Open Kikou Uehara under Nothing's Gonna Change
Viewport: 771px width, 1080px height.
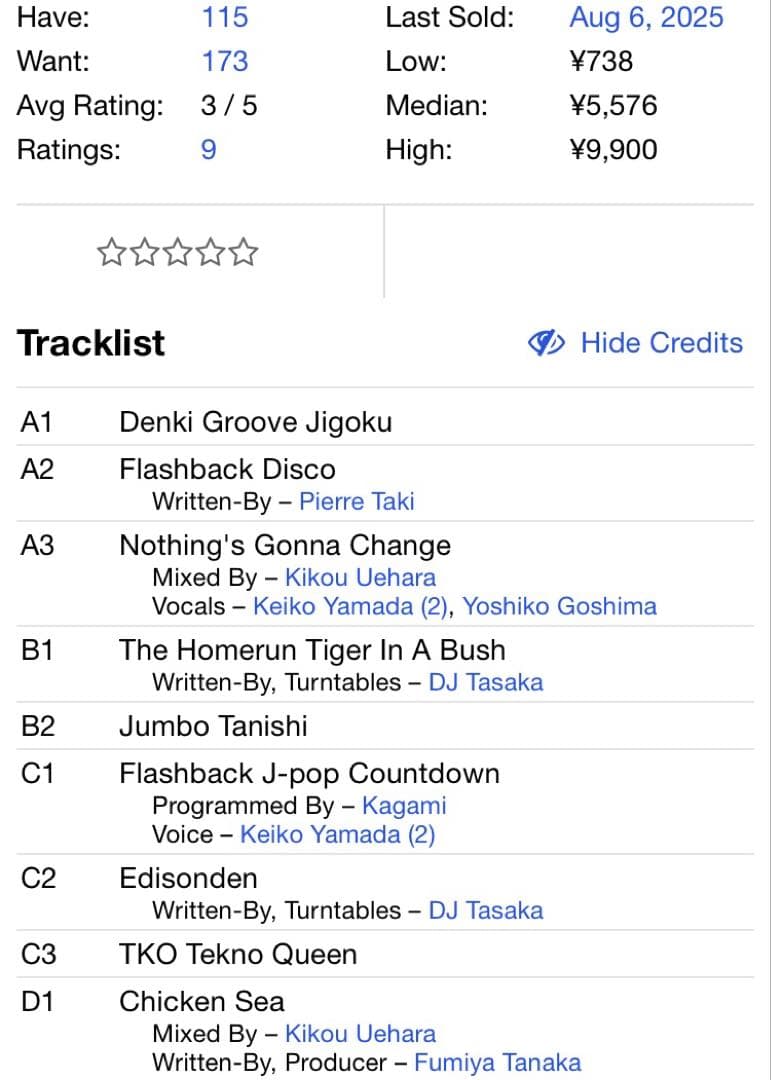360,577
